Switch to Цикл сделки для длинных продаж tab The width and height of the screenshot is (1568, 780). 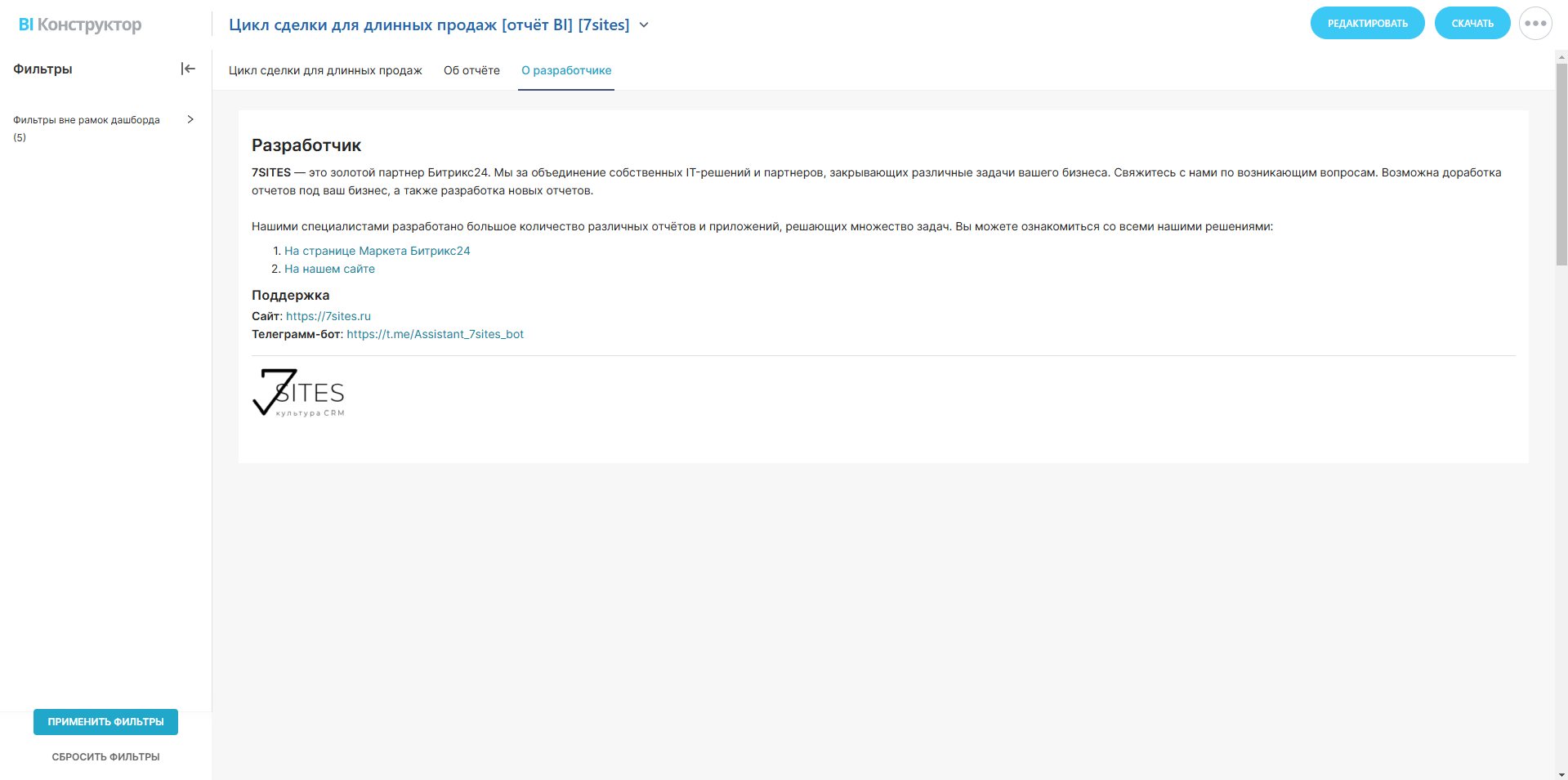[325, 70]
